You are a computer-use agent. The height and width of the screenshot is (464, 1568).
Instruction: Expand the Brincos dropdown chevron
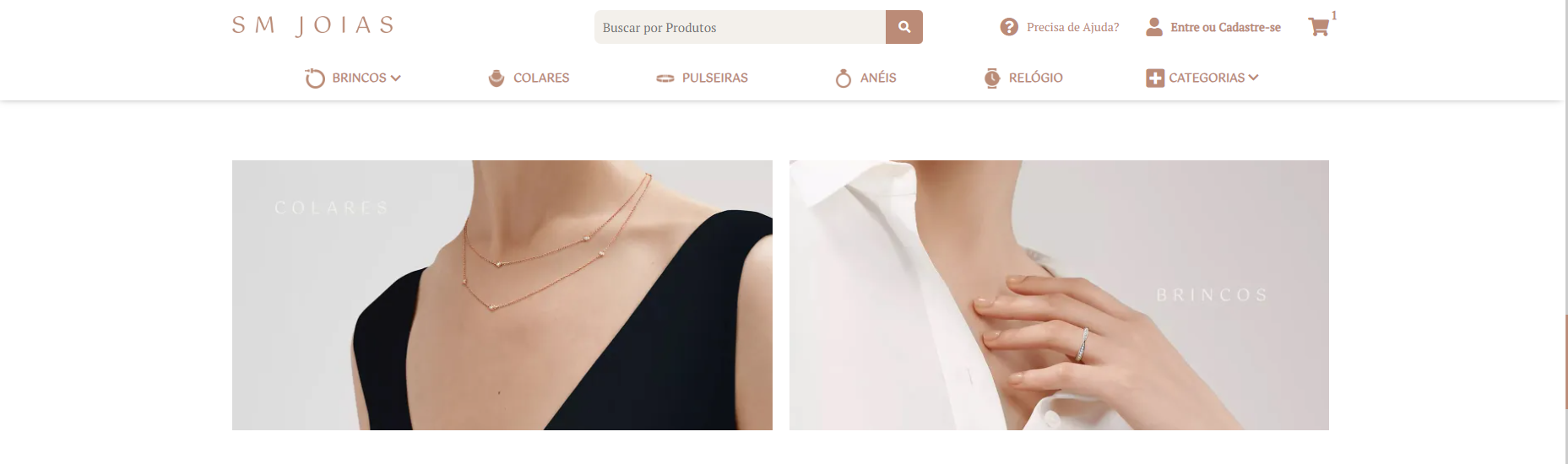pos(396,78)
